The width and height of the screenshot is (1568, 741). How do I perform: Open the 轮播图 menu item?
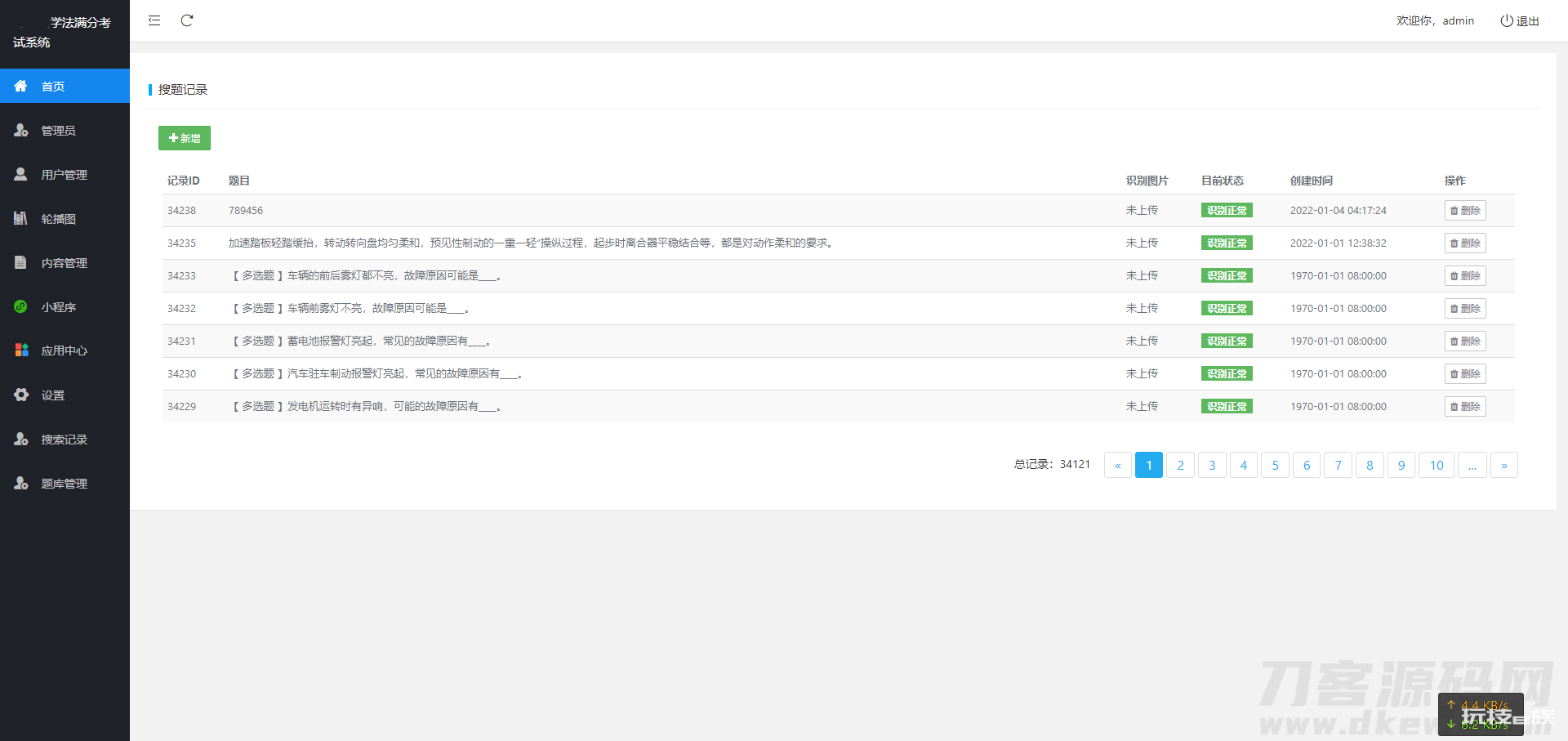(x=65, y=218)
